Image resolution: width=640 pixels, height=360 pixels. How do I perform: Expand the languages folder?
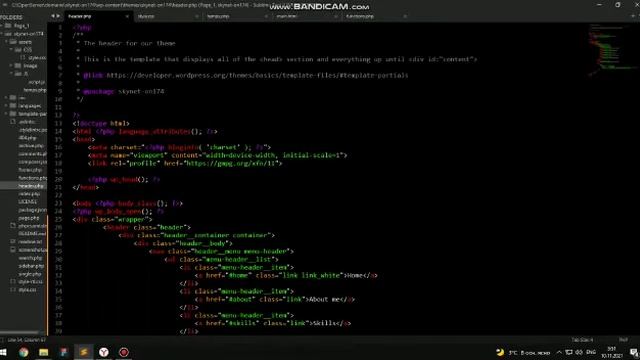(7, 106)
